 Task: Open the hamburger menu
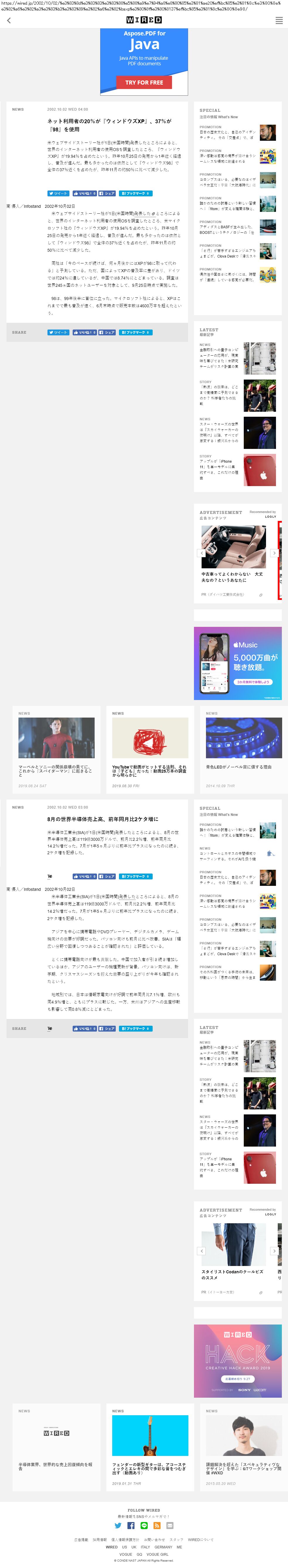point(279,21)
